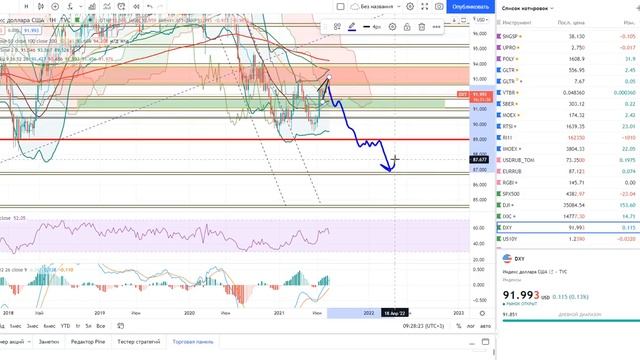The image size is (640, 360).
Task: Click the time axis settings circle icon
Action: [482, 313]
